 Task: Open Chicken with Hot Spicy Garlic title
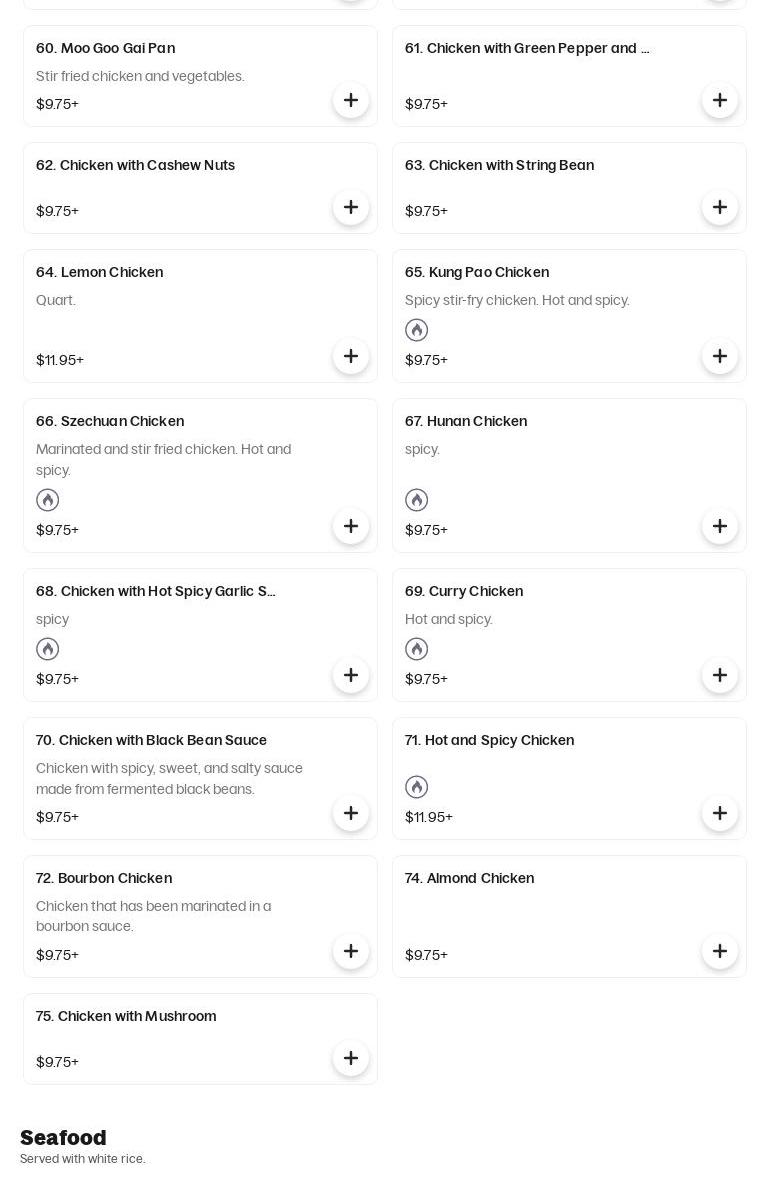[156, 591]
